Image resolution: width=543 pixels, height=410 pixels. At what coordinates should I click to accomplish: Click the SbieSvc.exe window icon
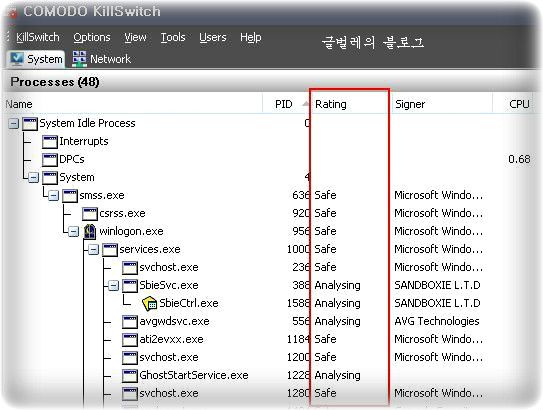pos(130,285)
